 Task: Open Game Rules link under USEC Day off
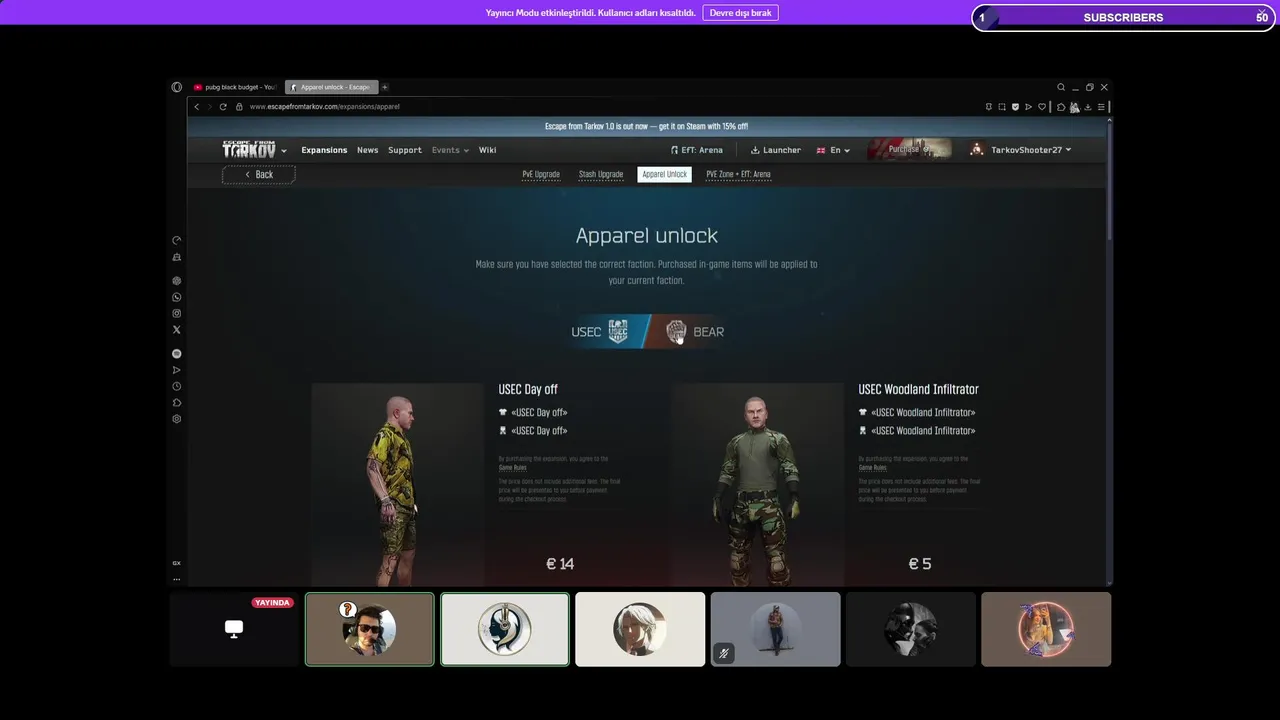(x=513, y=468)
